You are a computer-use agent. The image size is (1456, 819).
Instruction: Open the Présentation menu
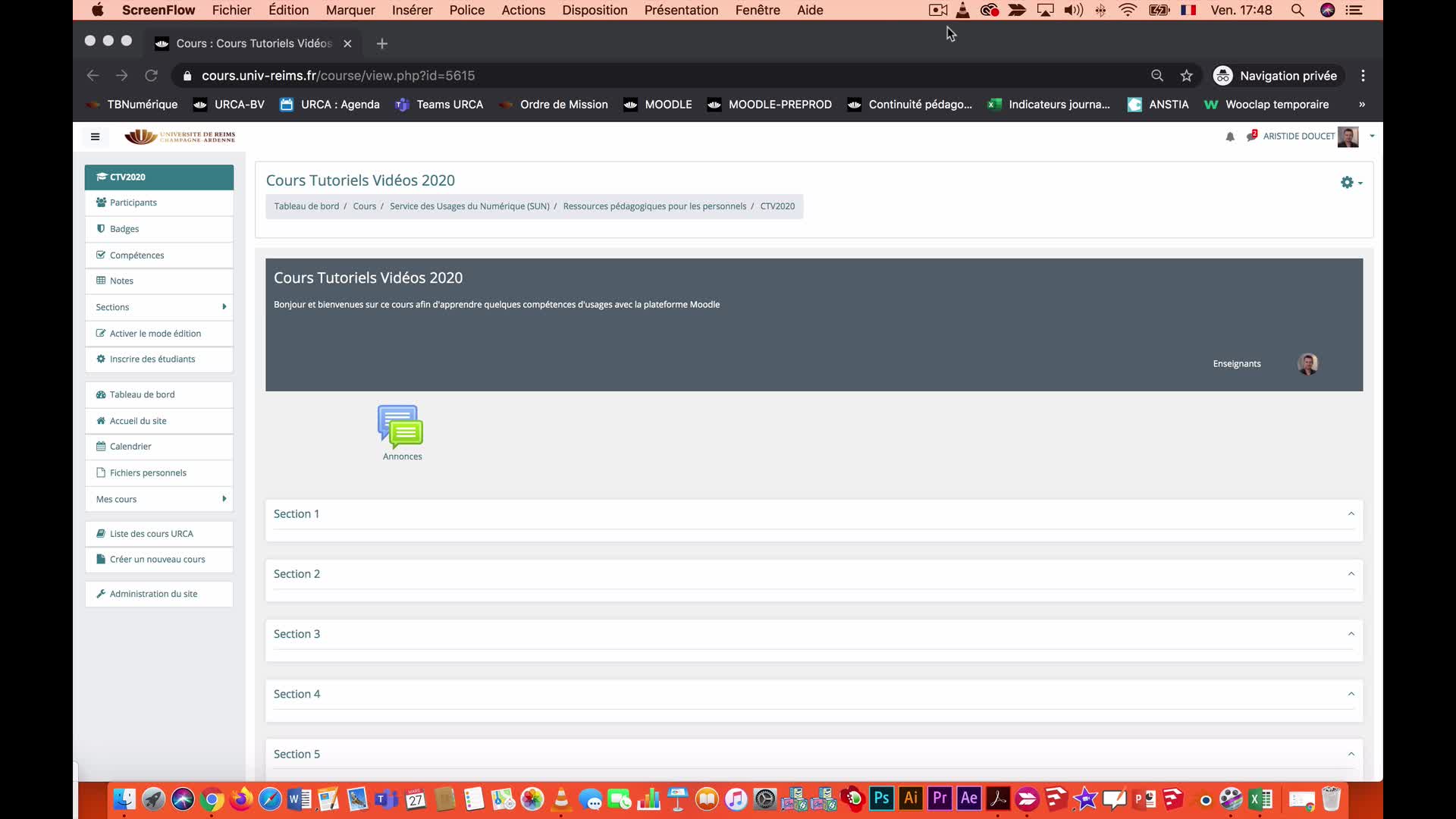[681, 10]
